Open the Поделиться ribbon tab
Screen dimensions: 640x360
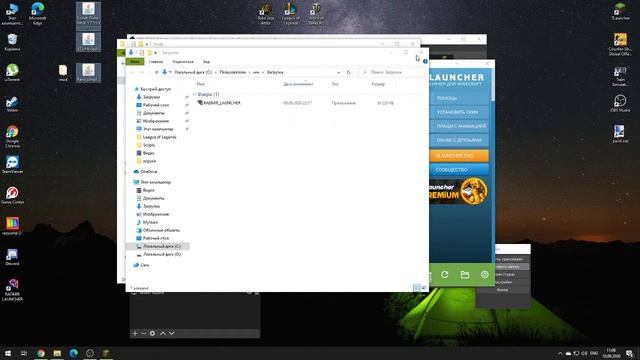tap(182, 62)
